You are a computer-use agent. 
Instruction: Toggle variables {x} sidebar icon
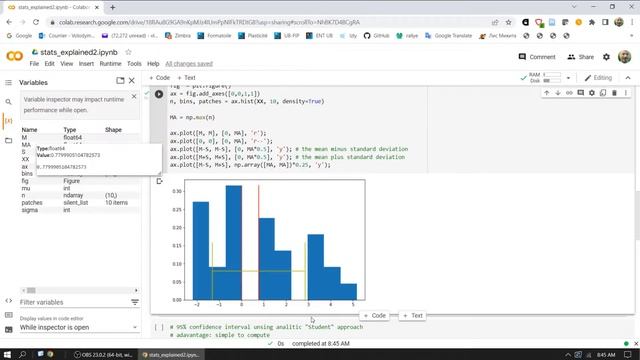(8, 121)
